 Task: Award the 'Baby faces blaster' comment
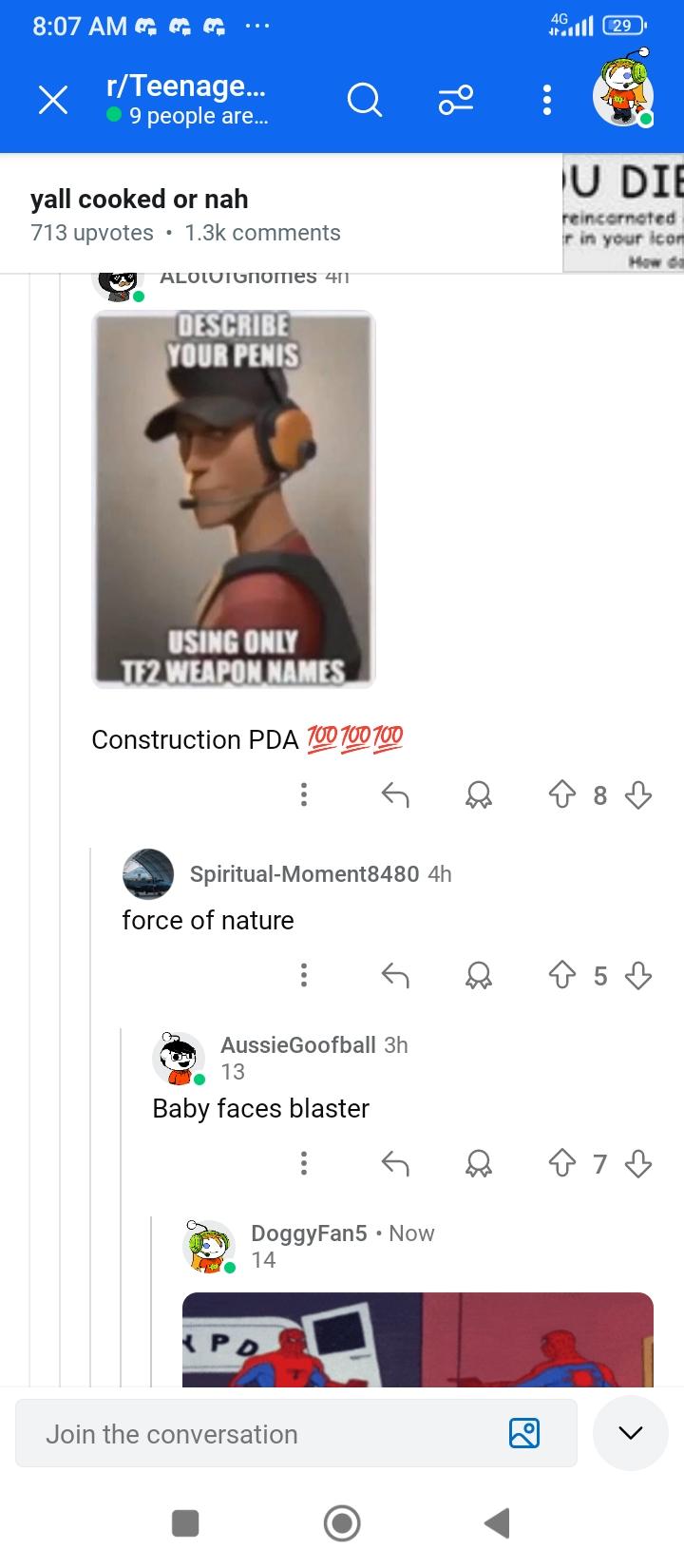tap(479, 1163)
